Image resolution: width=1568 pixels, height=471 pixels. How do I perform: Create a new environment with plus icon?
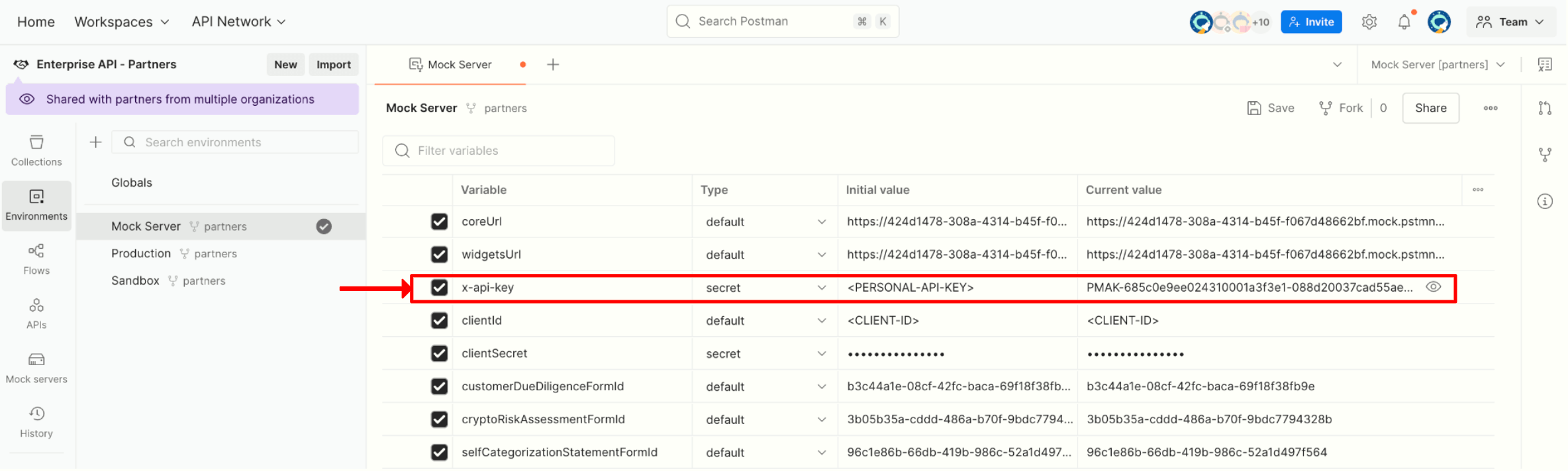coord(96,142)
